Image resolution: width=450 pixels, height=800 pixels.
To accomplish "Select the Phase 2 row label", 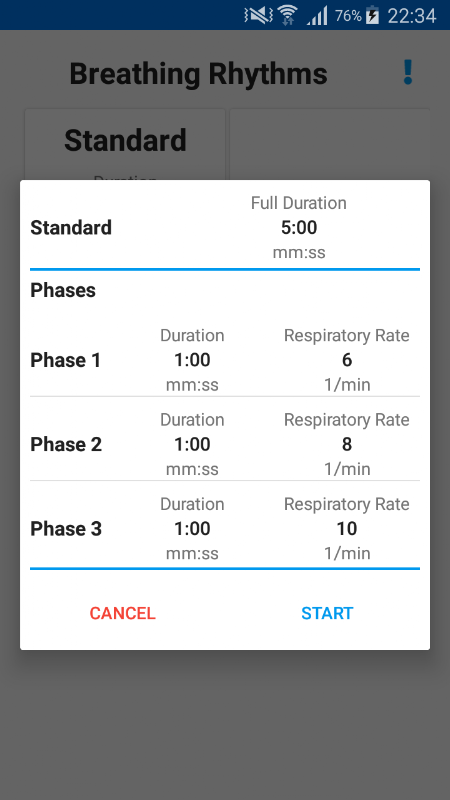I will [x=66, y=444].
